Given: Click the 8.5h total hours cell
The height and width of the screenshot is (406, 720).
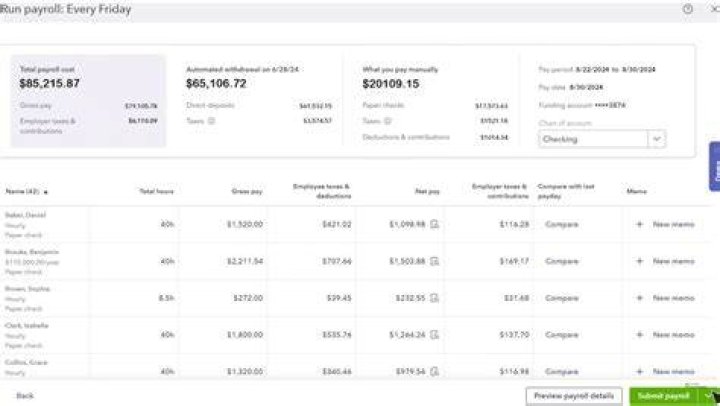Looking at the screenshot, I should coord(166,298).
